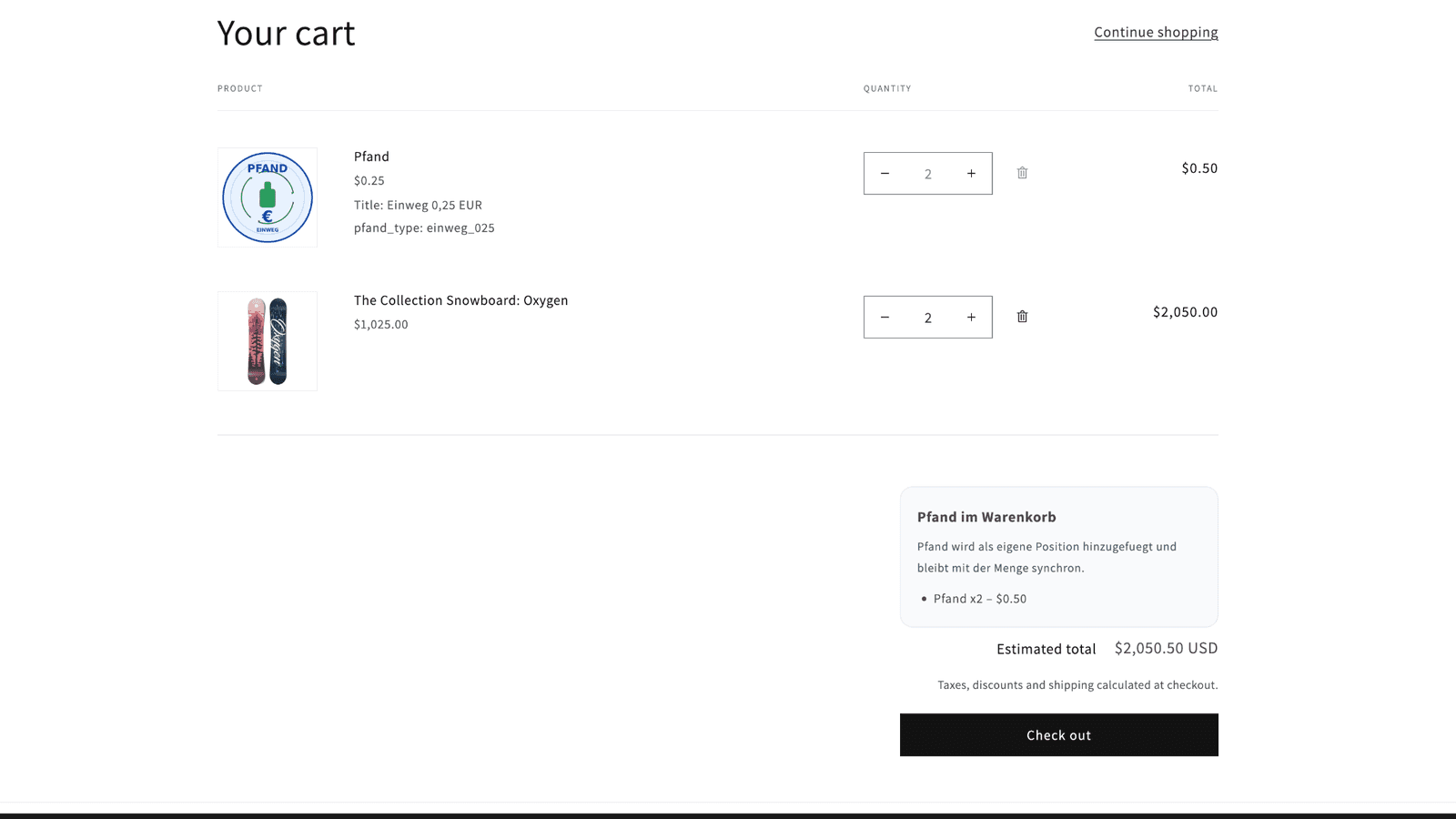
Task: Delete the Oxygen snowboard from the cart
Action: (1022, 317)
